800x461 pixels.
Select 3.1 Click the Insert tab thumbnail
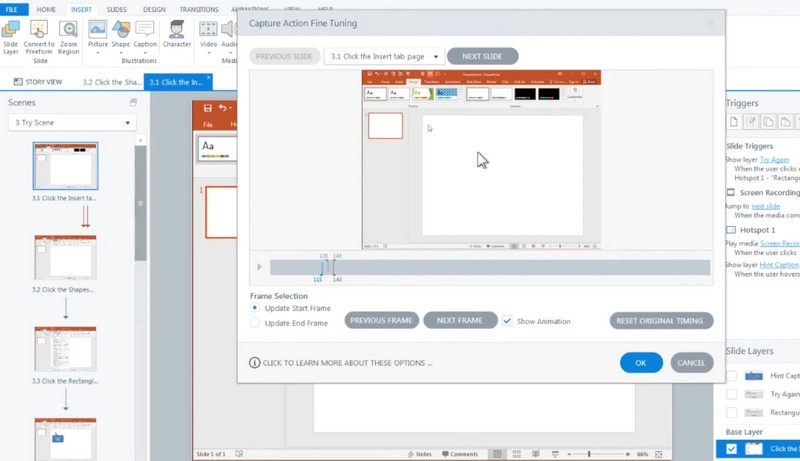[65, 166]
